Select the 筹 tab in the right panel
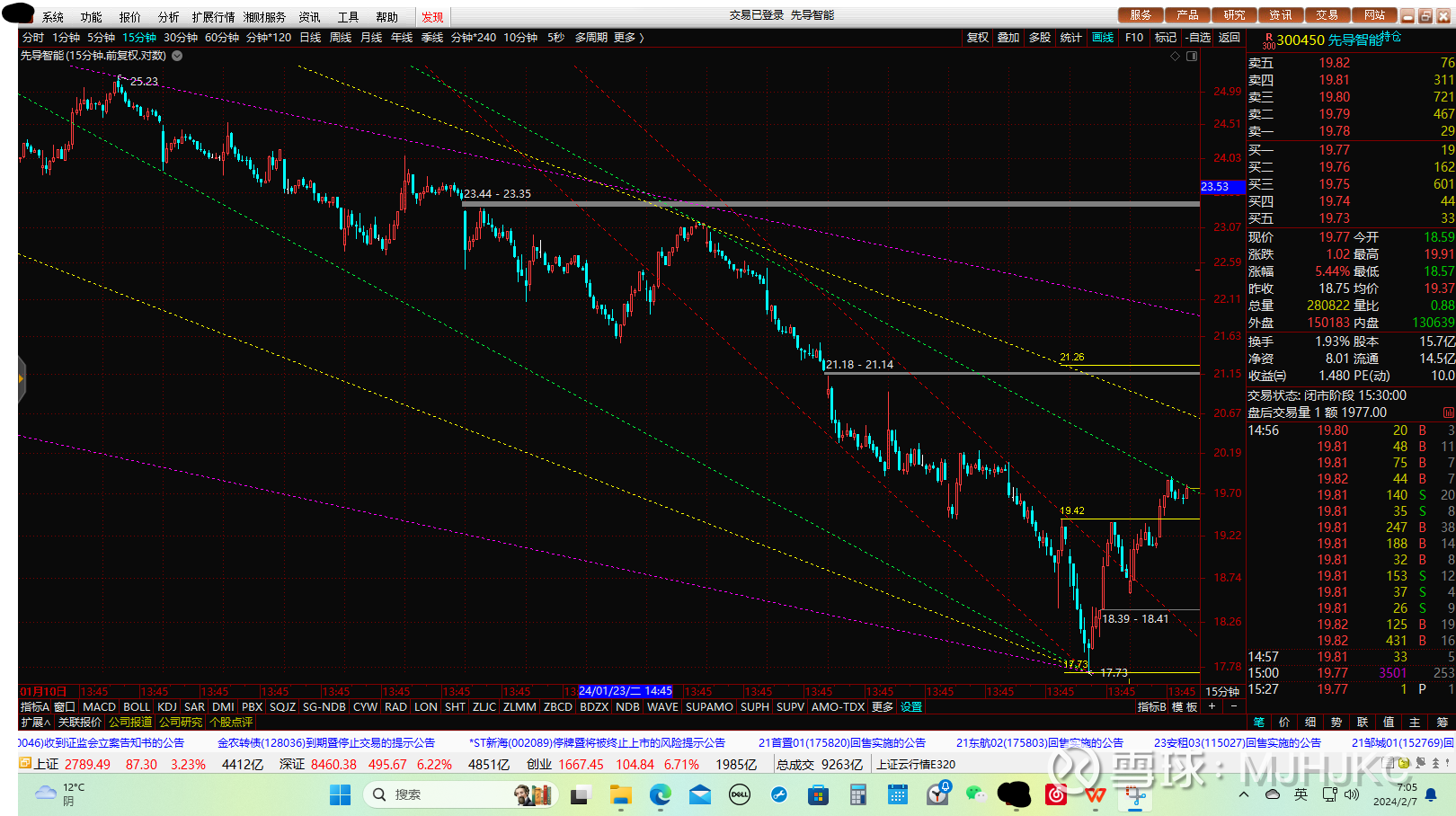Viewport: 1456px width, 816px height. pos(1443,723)
